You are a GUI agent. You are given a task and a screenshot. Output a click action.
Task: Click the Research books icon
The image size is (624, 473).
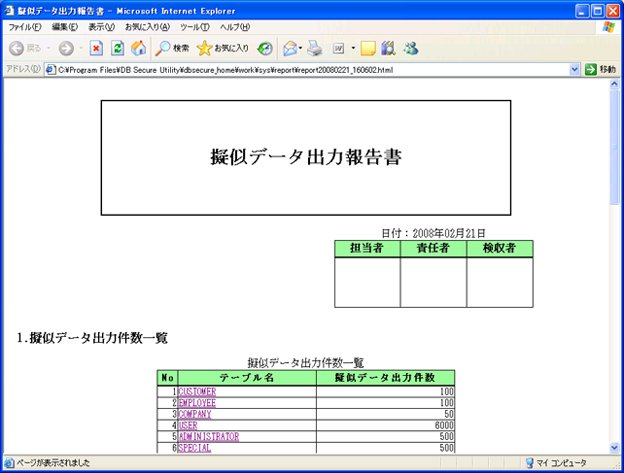(388, 49)
